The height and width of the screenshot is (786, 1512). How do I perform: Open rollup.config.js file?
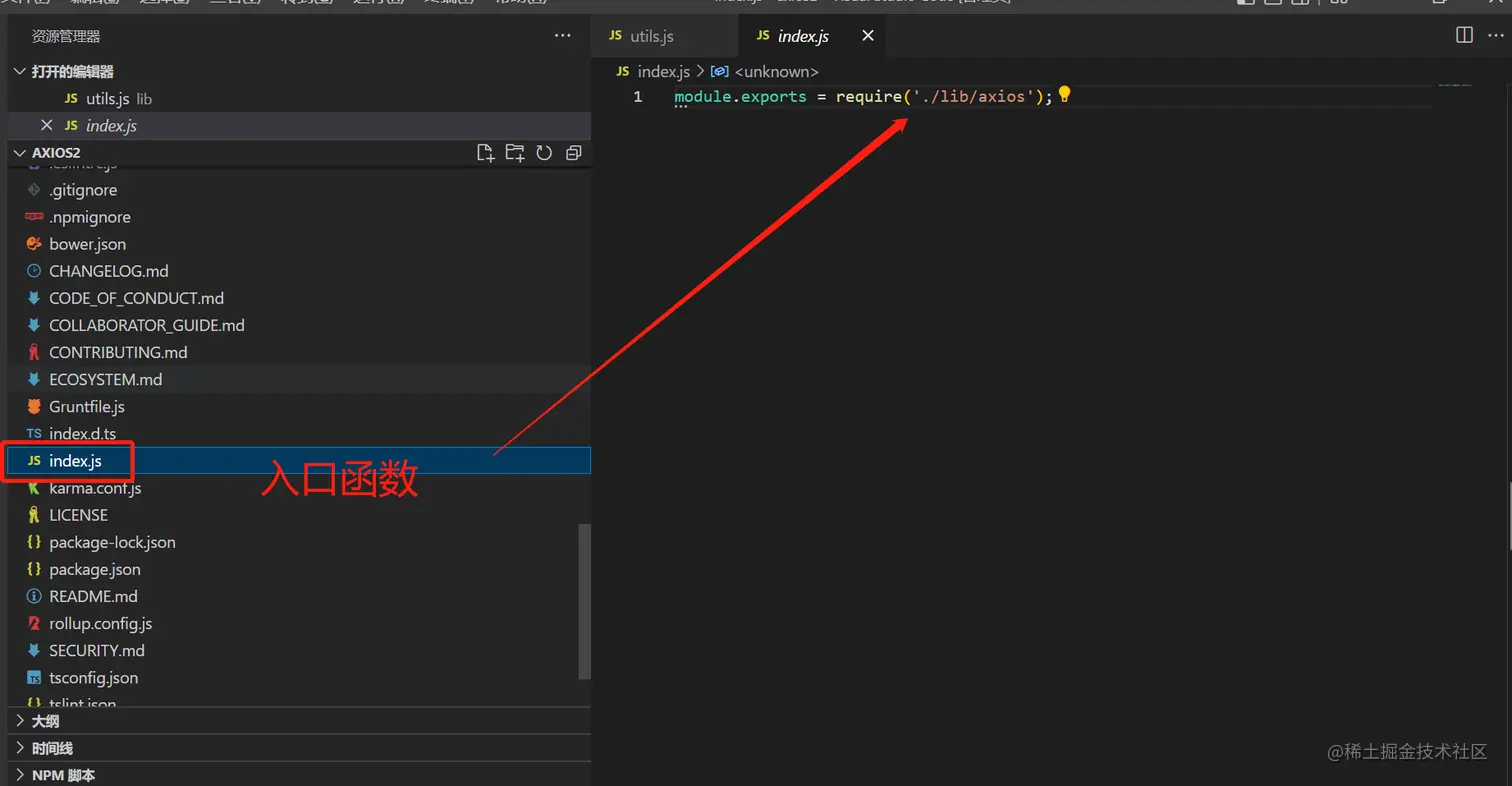coord(300,623)
